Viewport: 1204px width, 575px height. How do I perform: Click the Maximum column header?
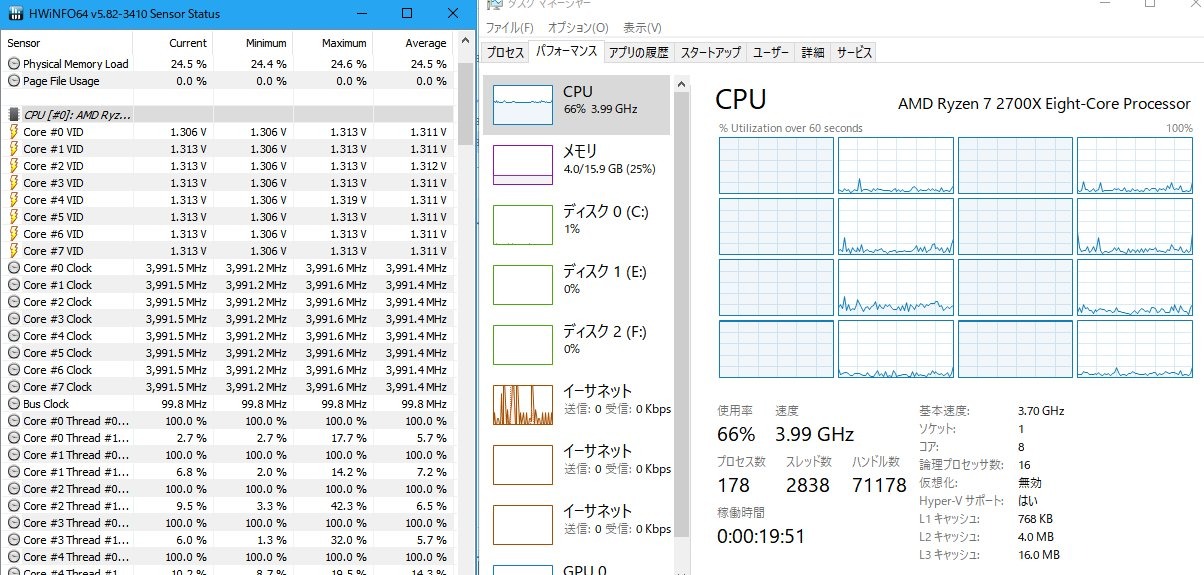click(x=344, y=43)
